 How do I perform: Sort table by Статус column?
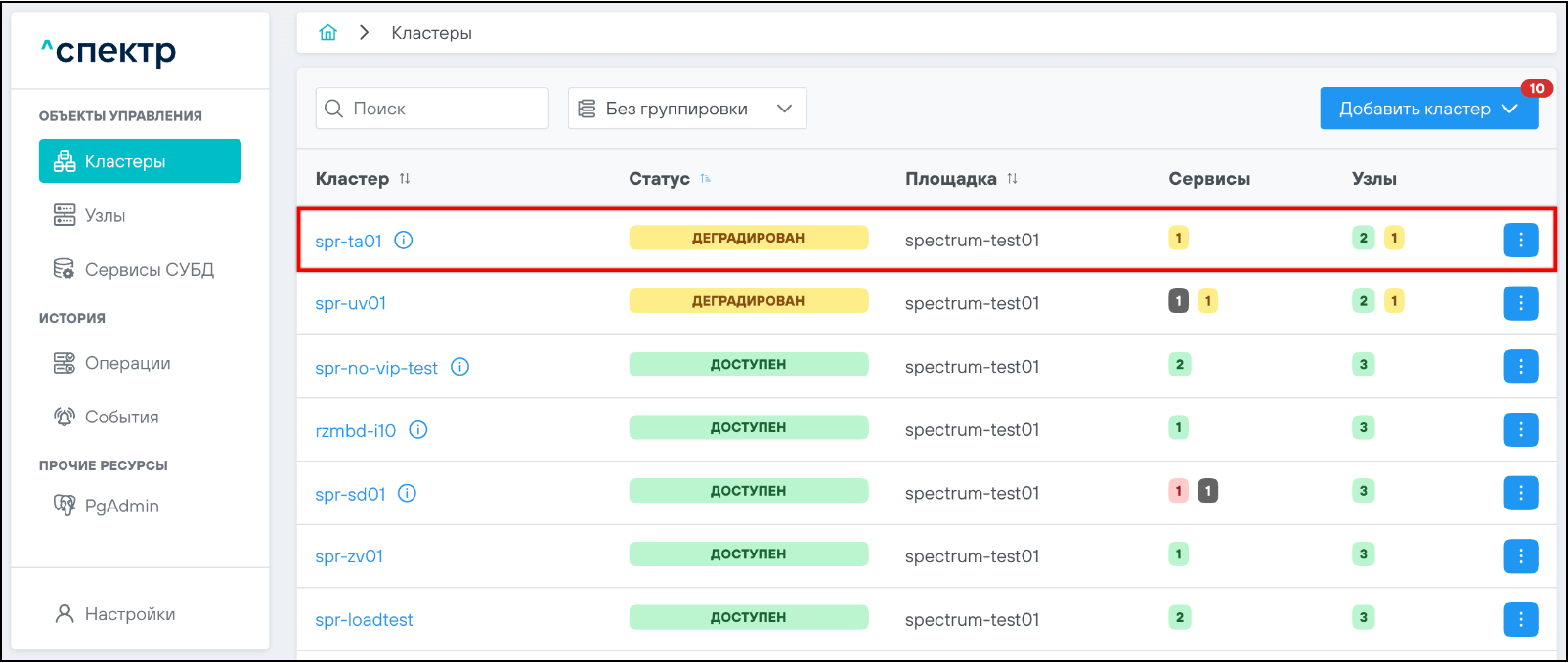click(x=705, y=179)
